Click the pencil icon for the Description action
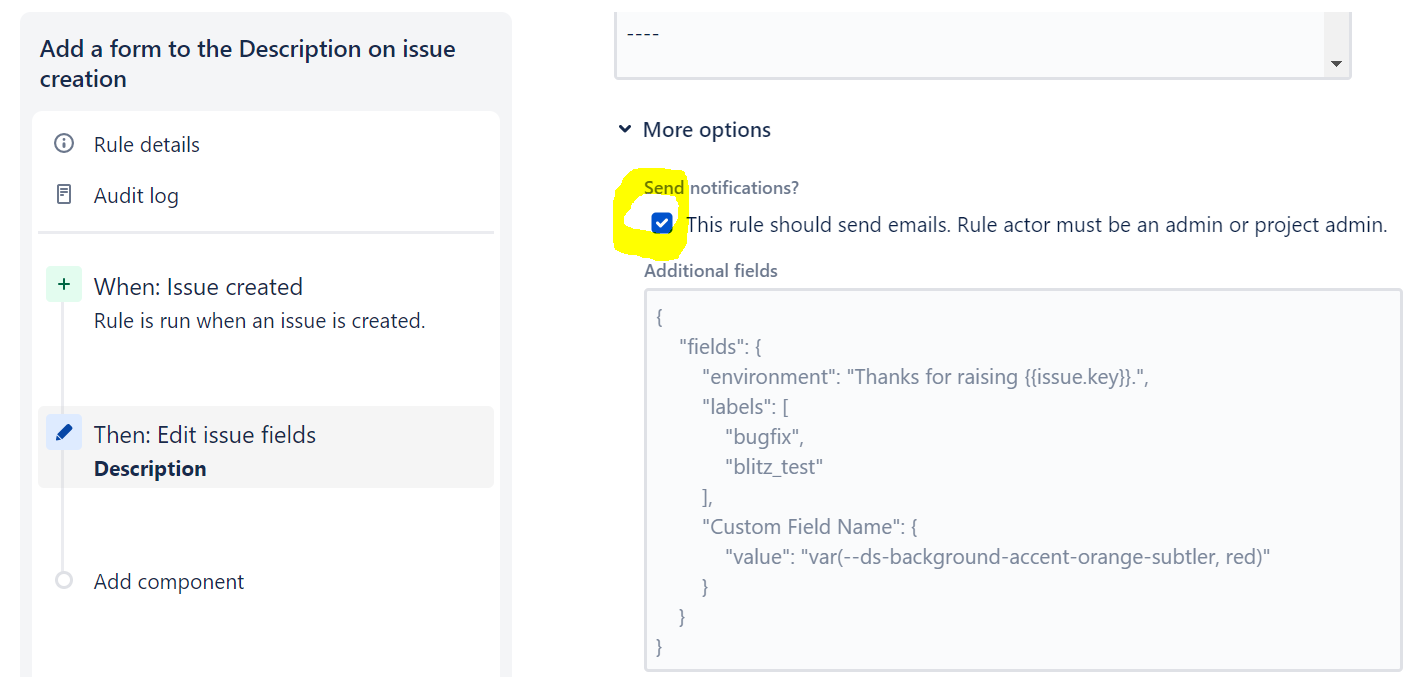 [x=63, y=432]
